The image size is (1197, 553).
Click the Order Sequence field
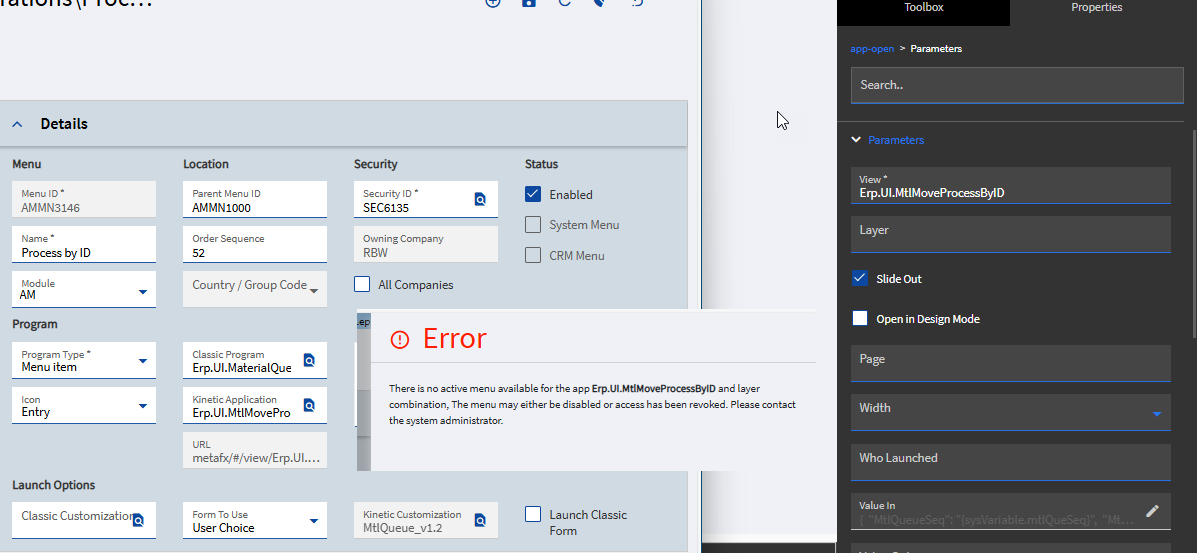click(255, 244)
